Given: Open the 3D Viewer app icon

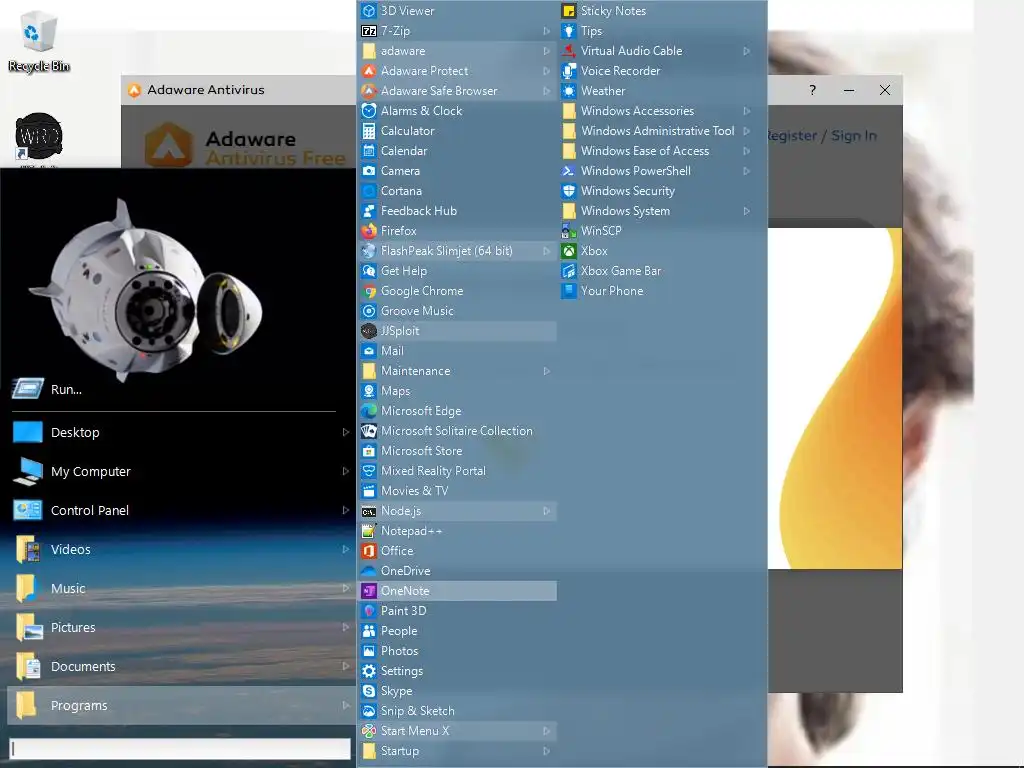Looking at the screenshot, I should 369,10.
